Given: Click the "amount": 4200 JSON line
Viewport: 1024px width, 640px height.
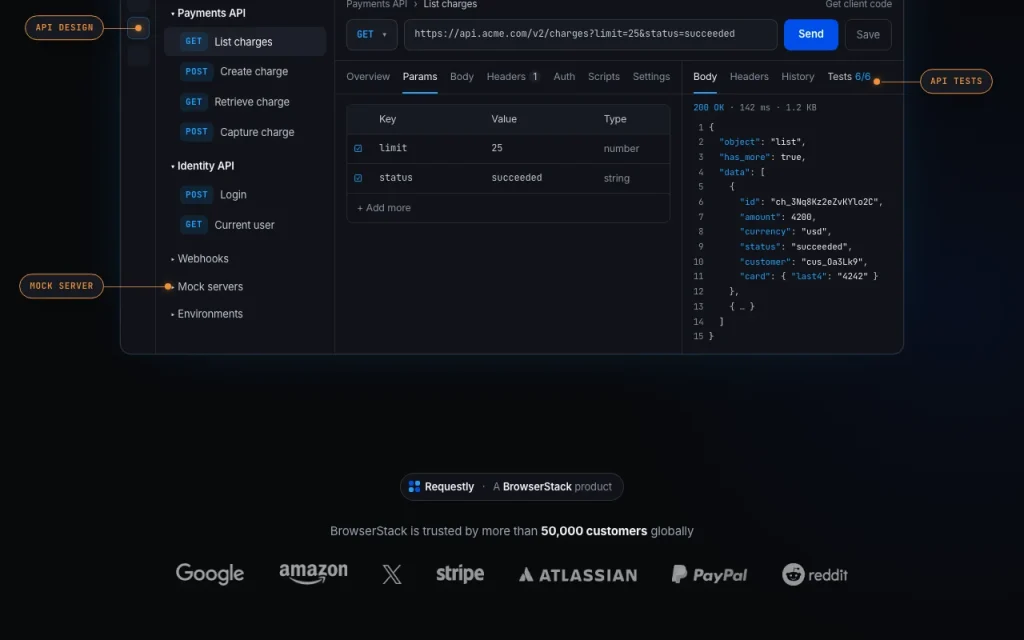Looking at the screenshot, I should [x=778, y=217].
